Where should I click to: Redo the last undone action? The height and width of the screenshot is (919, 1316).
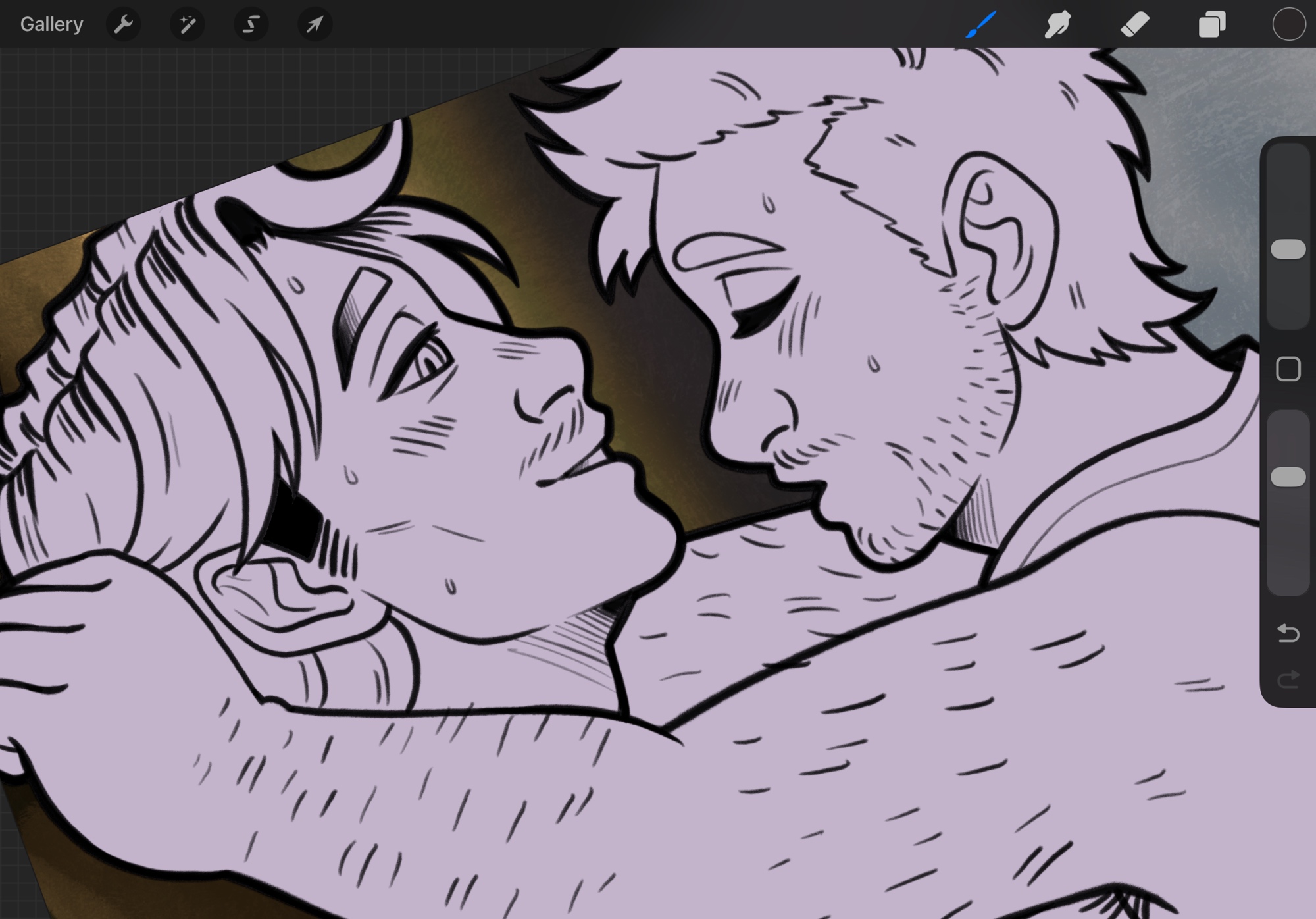click(1288, 679)
